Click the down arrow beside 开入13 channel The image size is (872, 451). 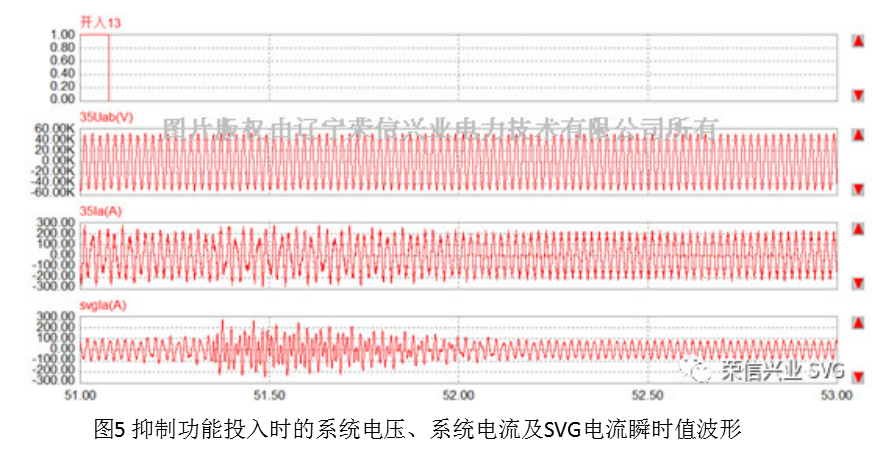tap(857, 95)
